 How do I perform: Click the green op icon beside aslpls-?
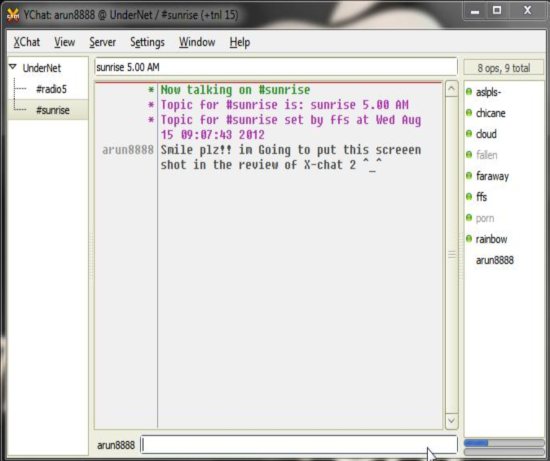pyautogui.click(x=469, y=92)
